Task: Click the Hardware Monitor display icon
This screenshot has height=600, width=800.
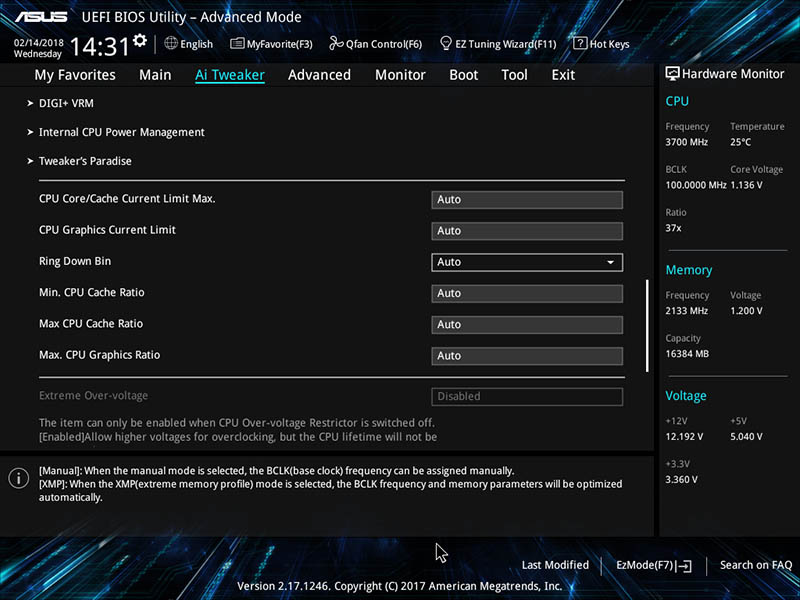Action: (x=672, y=73)
